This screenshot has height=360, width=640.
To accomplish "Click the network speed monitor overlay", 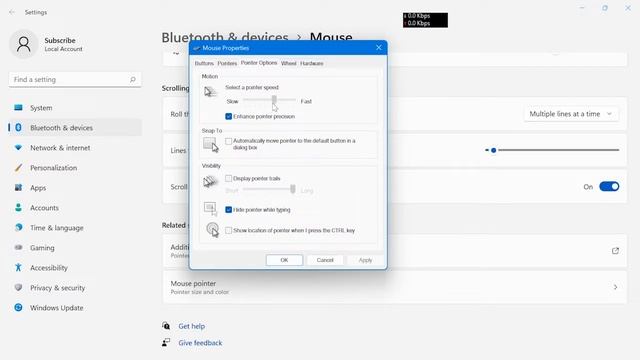I will coord(425,20).
